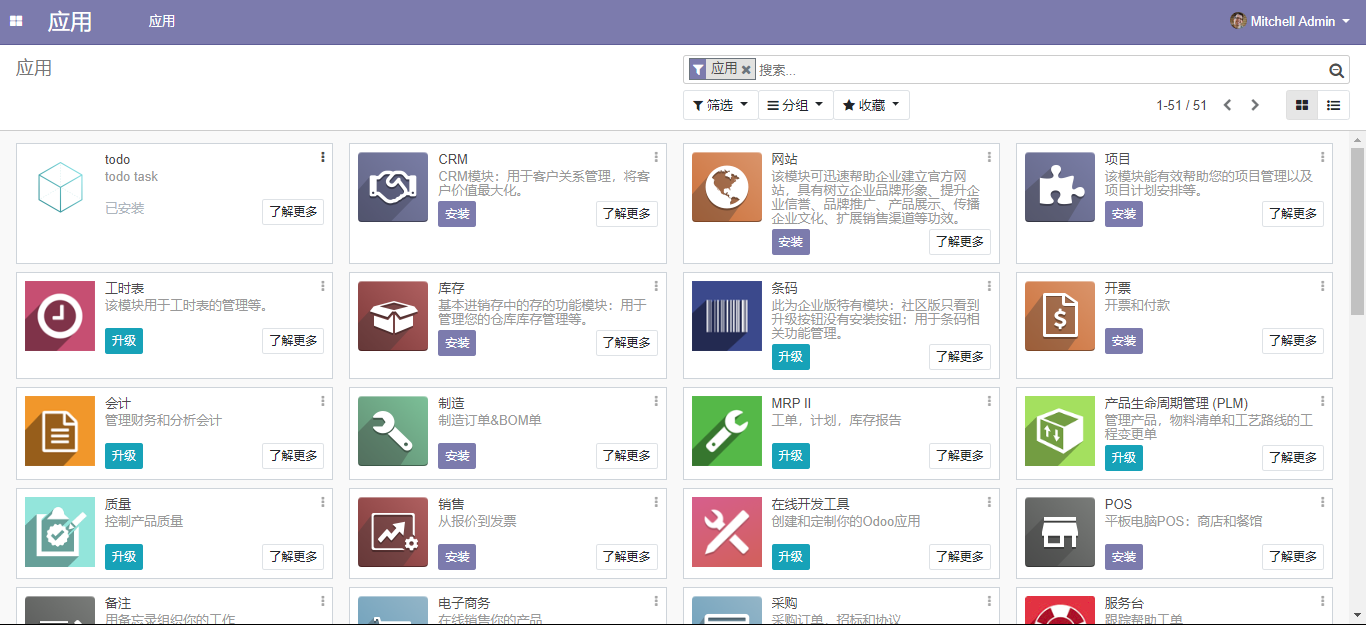Click 了解更多 on the 在线开发工具 card

[x=960, y=557]
